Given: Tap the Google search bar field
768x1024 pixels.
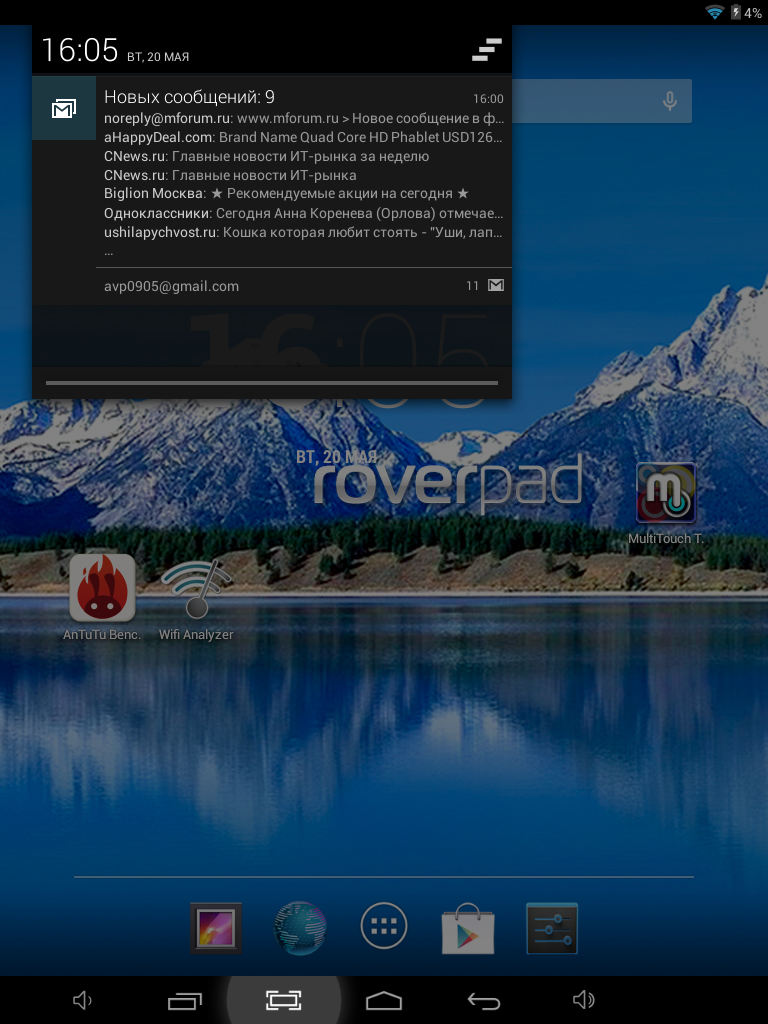Looking at the screenshot, I should pos(601,101).
